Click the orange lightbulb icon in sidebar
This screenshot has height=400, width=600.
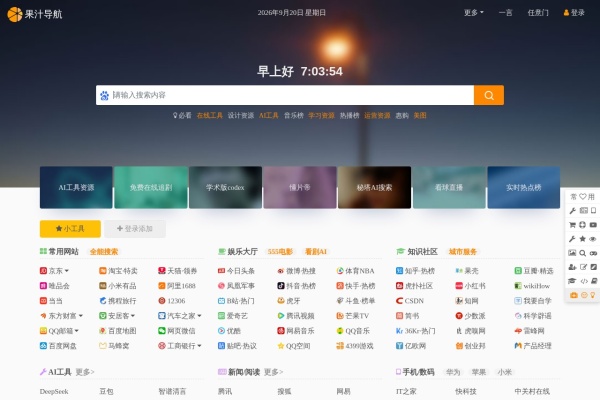pyautogui.click(x=593, y=295)
